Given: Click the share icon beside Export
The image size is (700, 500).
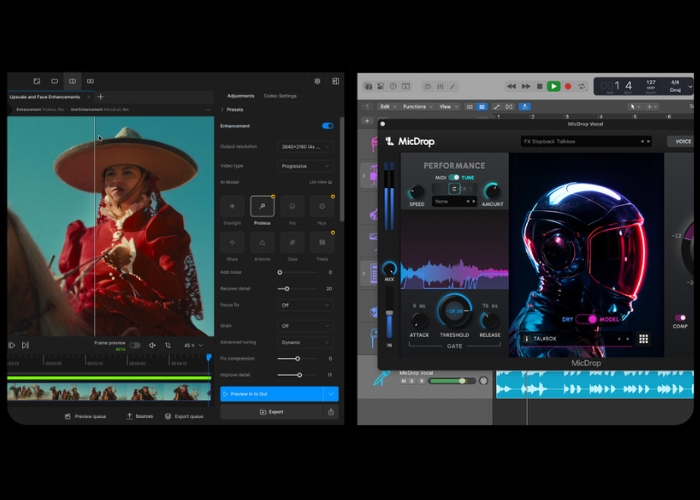Looking at the screenshot, I should click(x=331, y=412).
